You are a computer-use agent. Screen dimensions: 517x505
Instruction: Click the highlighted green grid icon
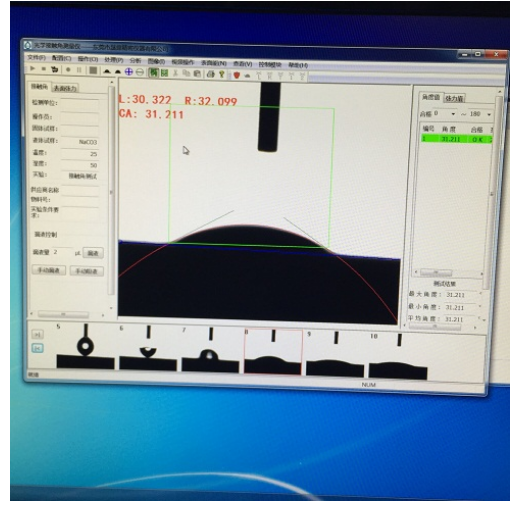point(153,72)
